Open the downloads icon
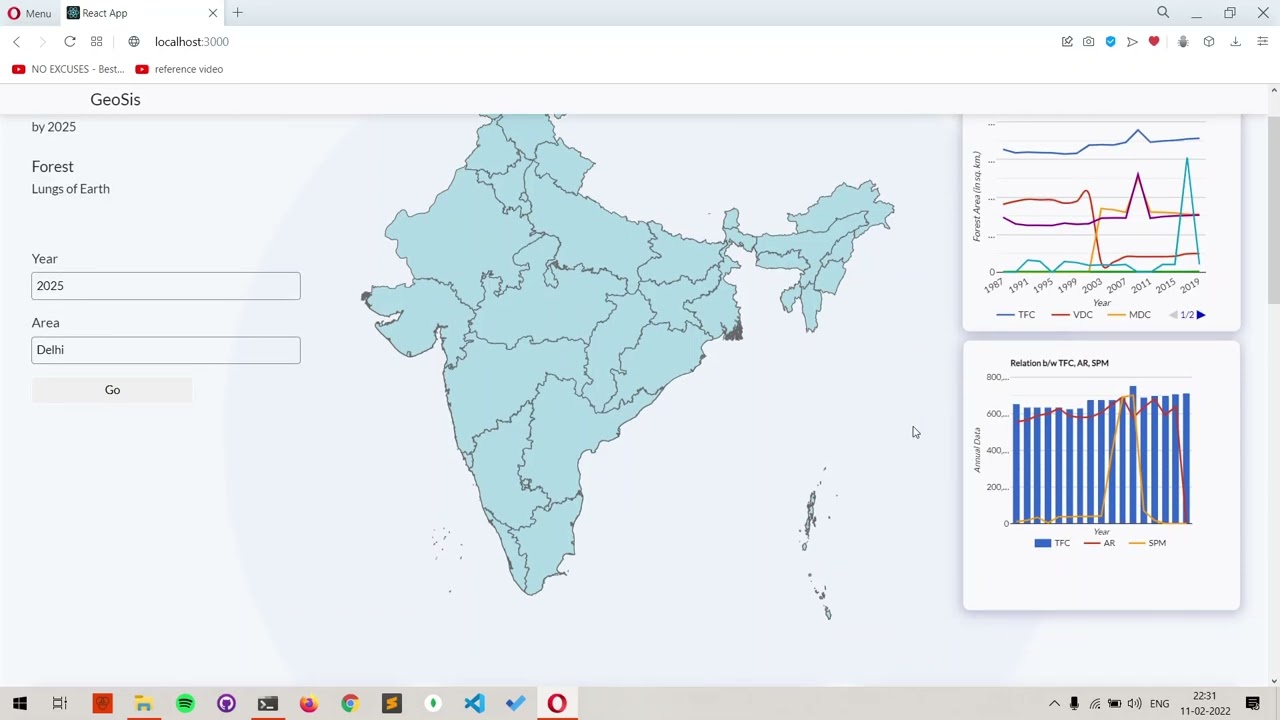 (x=1235, y=42)
